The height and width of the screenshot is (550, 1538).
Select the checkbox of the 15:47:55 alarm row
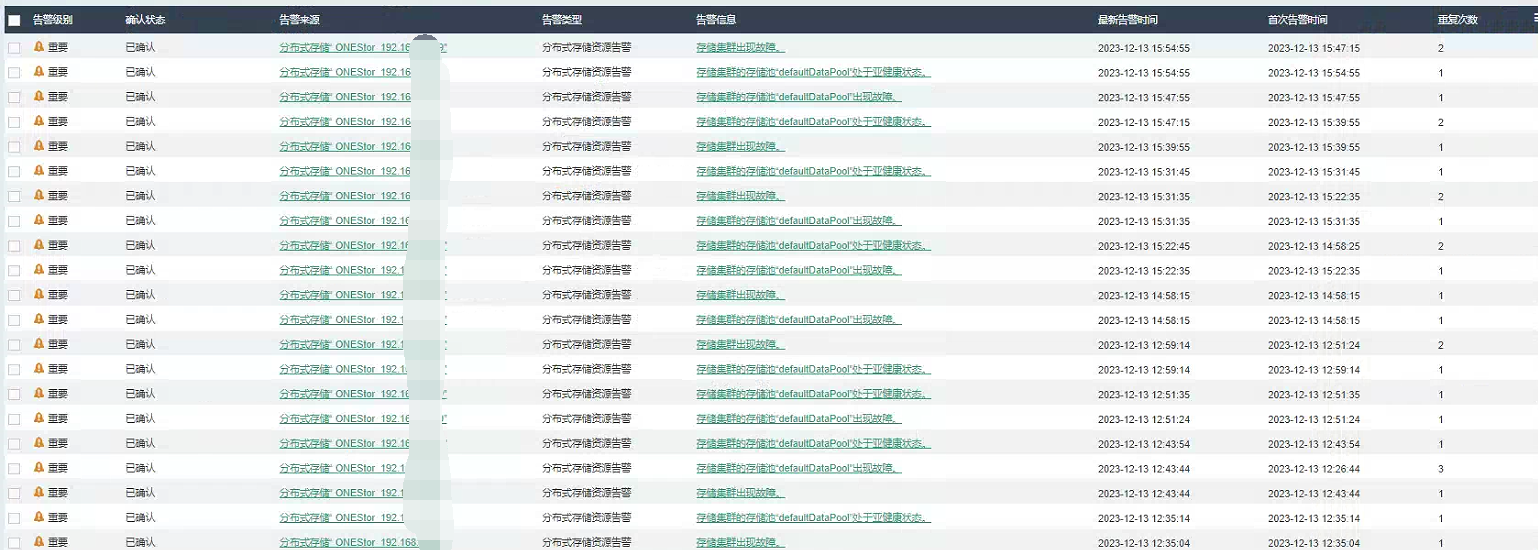click(x=14, y=97)
